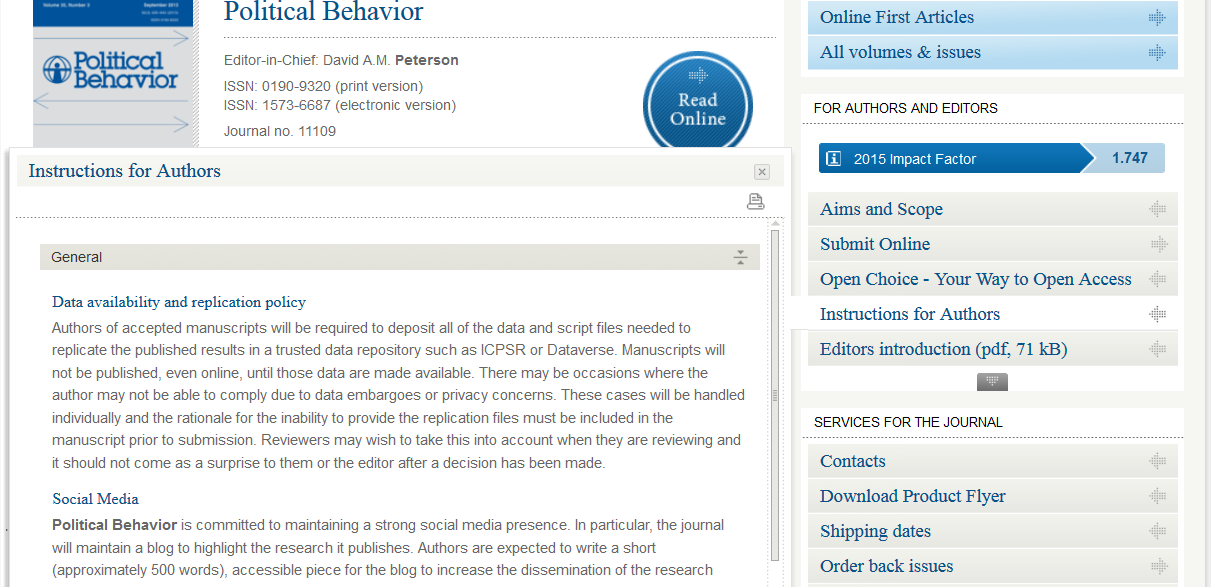Click expand icon beside Instructions for Authors

tap(1158, 314)
